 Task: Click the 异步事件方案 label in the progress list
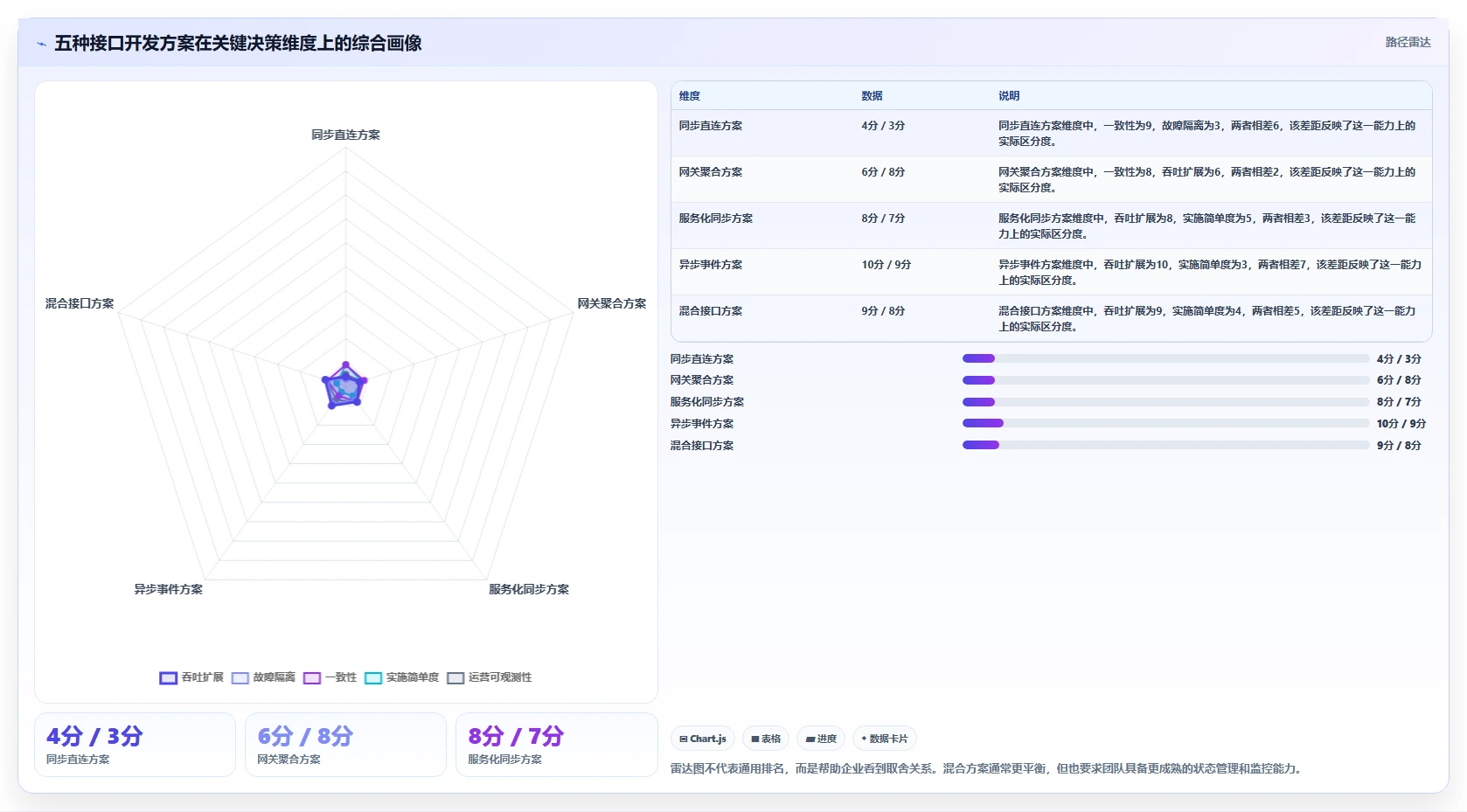pyautogui.click(x=702, y=423)
